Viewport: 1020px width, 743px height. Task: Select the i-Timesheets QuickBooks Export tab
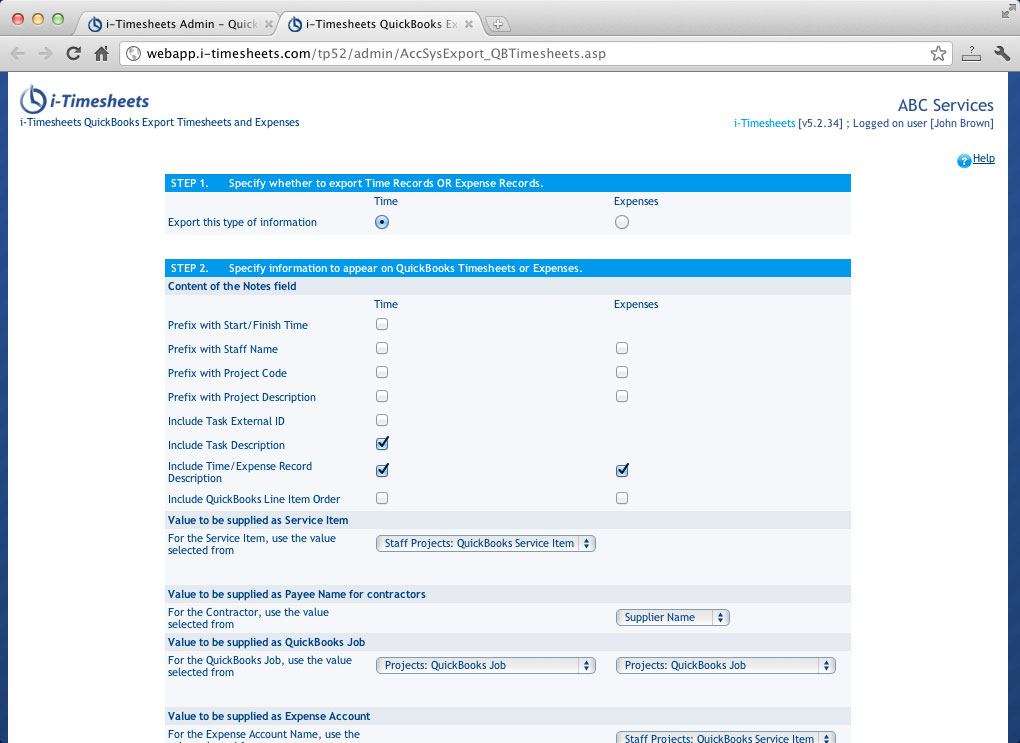click(381, 24)
